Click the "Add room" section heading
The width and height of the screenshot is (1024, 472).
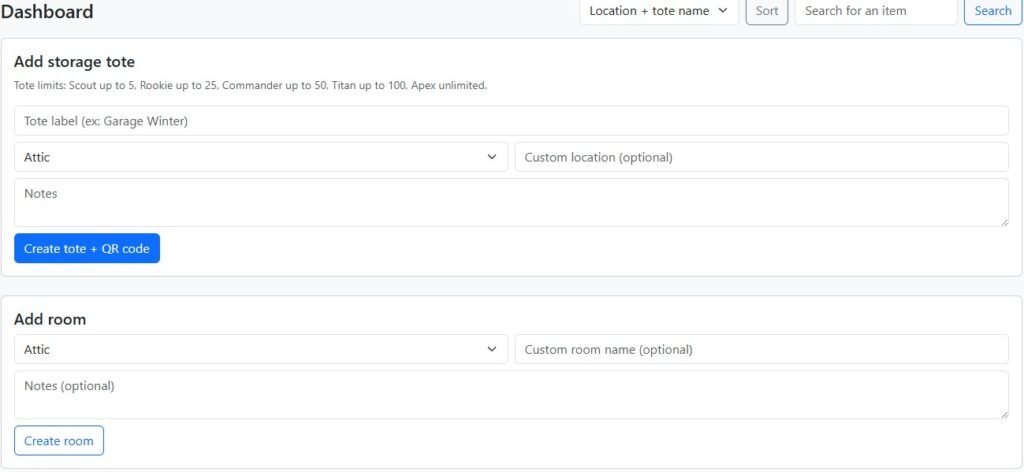[x=50, y=319]
